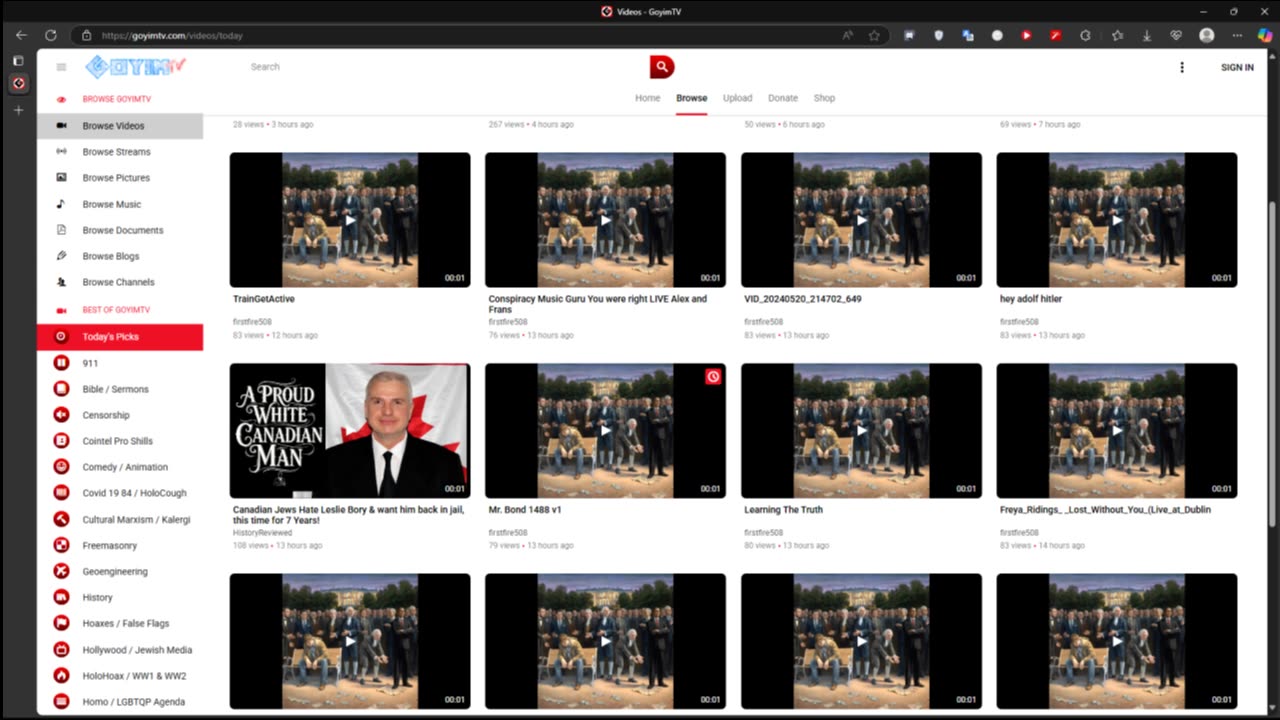Open the VID_20240520_214702_649 video title
The height and width of the screenshot is (720, 1280).
803,299
